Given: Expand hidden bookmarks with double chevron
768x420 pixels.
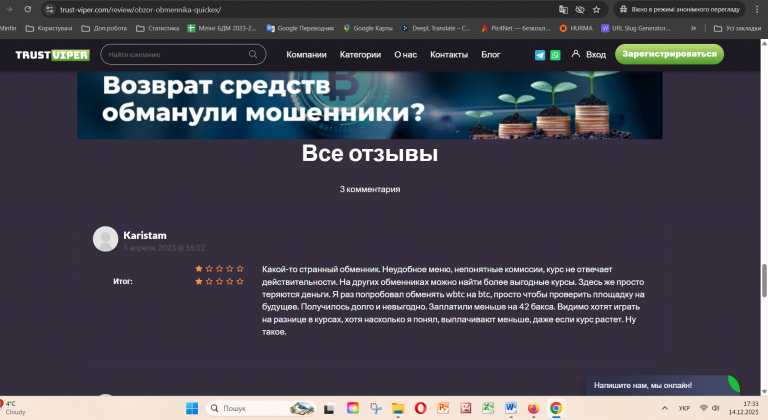Looking at the screenshot, I should click(x=694, y=28).
